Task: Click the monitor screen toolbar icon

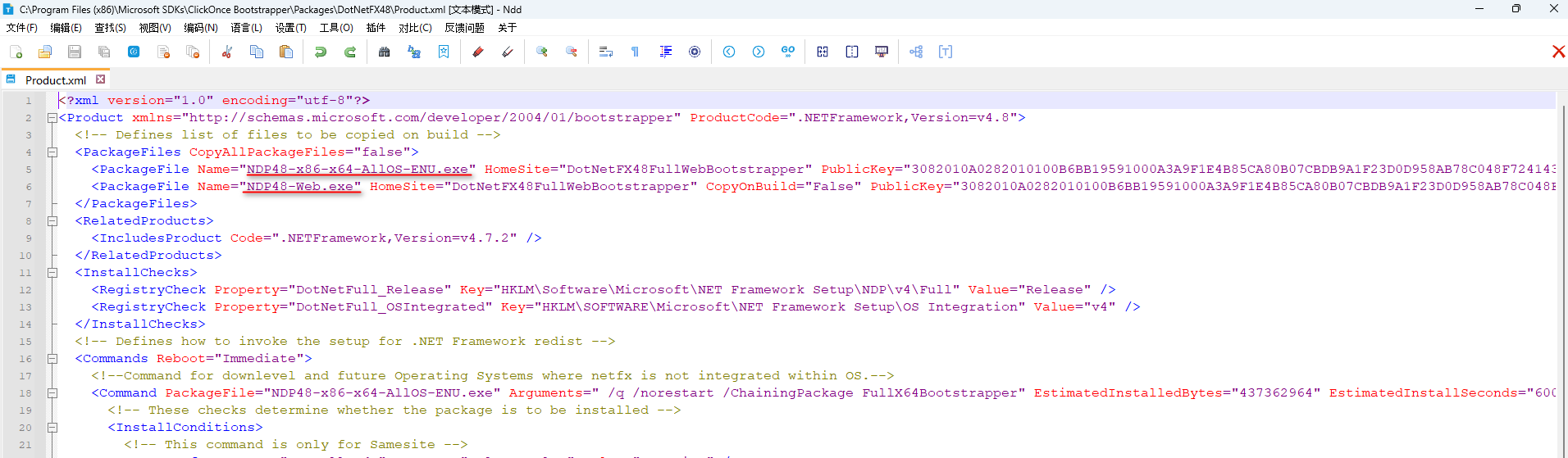Action: point(882,52)
